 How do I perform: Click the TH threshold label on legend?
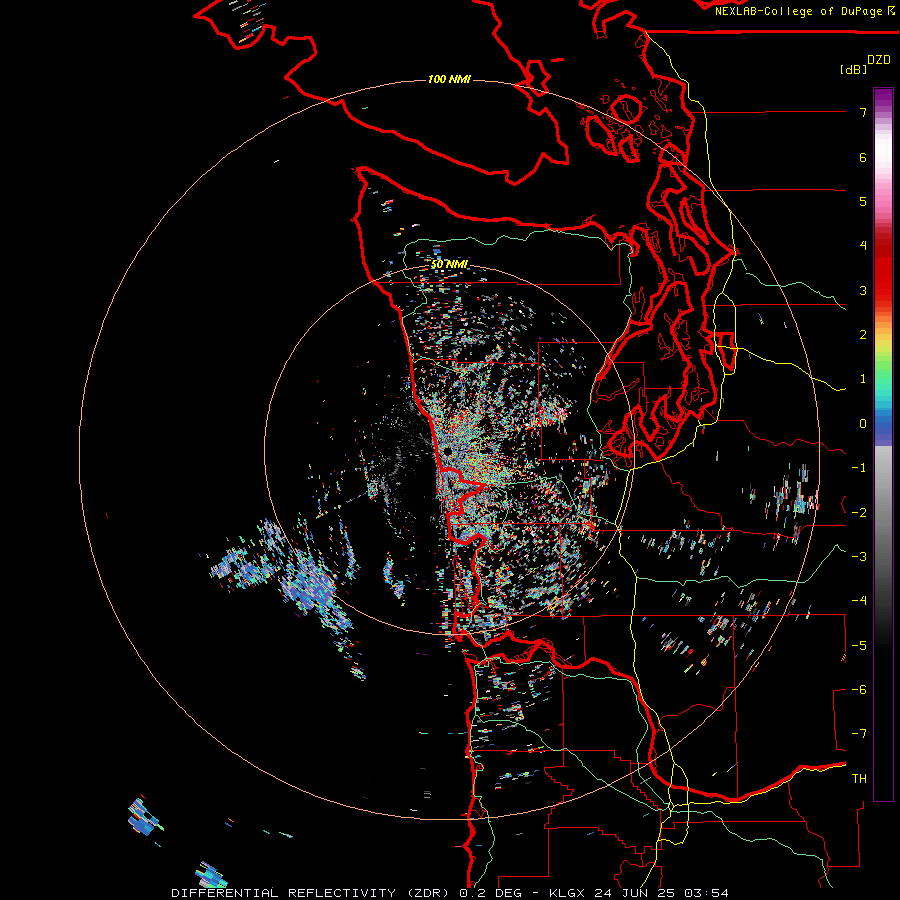point(859,778)
